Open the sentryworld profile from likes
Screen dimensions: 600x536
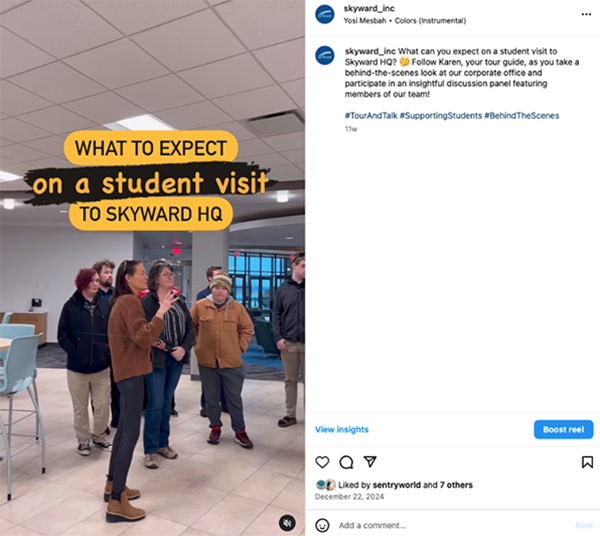pyautogui.click(x=396, y=485)
